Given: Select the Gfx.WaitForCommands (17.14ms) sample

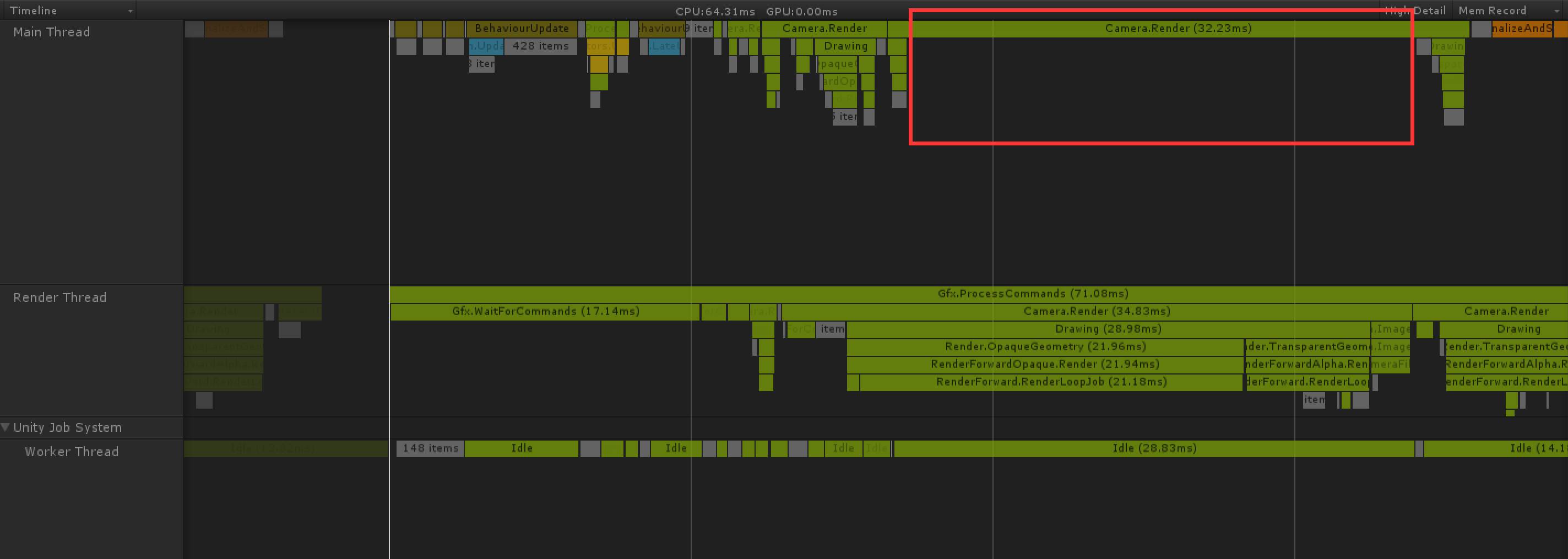Looking at the screenshot, I should click(x=545, y=311).
